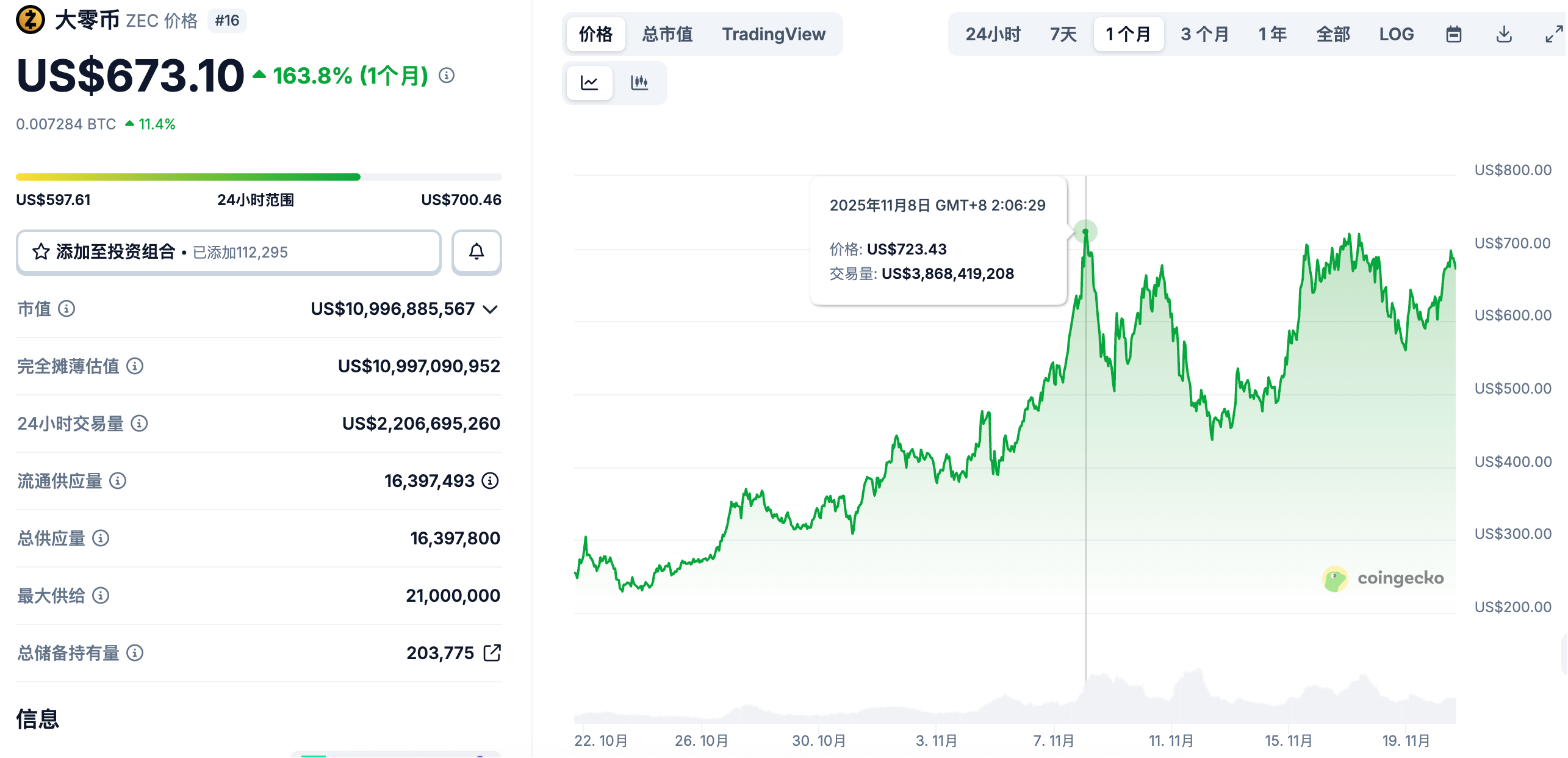
Task: Expand the market cap dropdown chevron
Action: point(490,309)
